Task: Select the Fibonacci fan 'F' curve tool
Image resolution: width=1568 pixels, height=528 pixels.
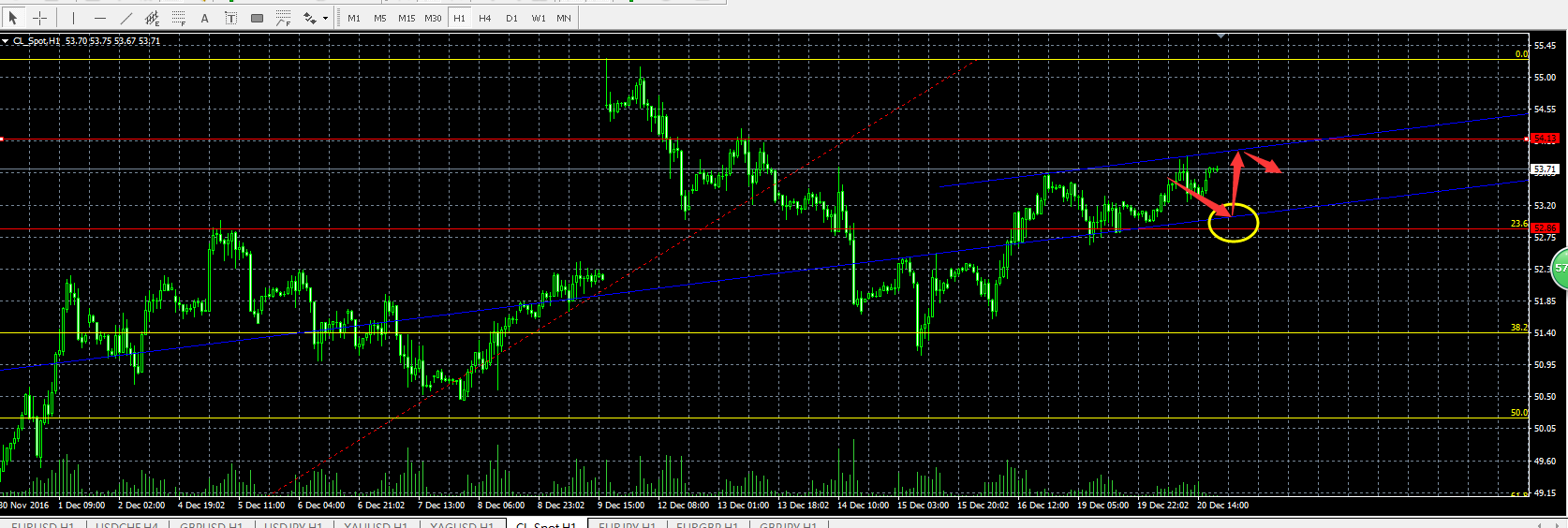Action: pos(283,18)
